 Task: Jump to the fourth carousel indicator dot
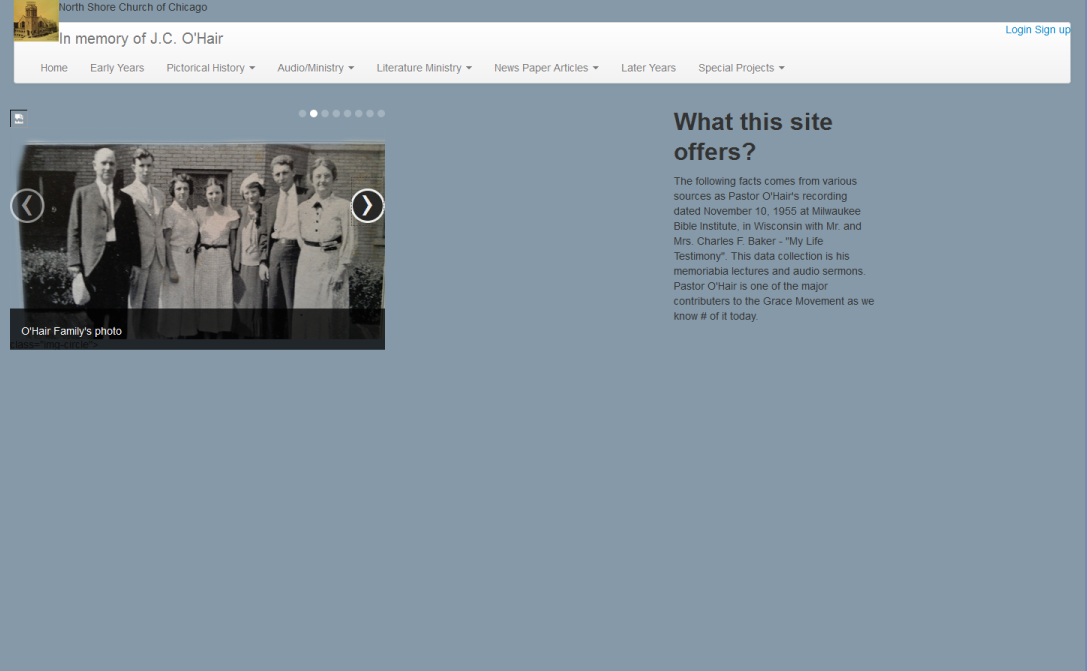pyautogui.click(x=336, y=114)
